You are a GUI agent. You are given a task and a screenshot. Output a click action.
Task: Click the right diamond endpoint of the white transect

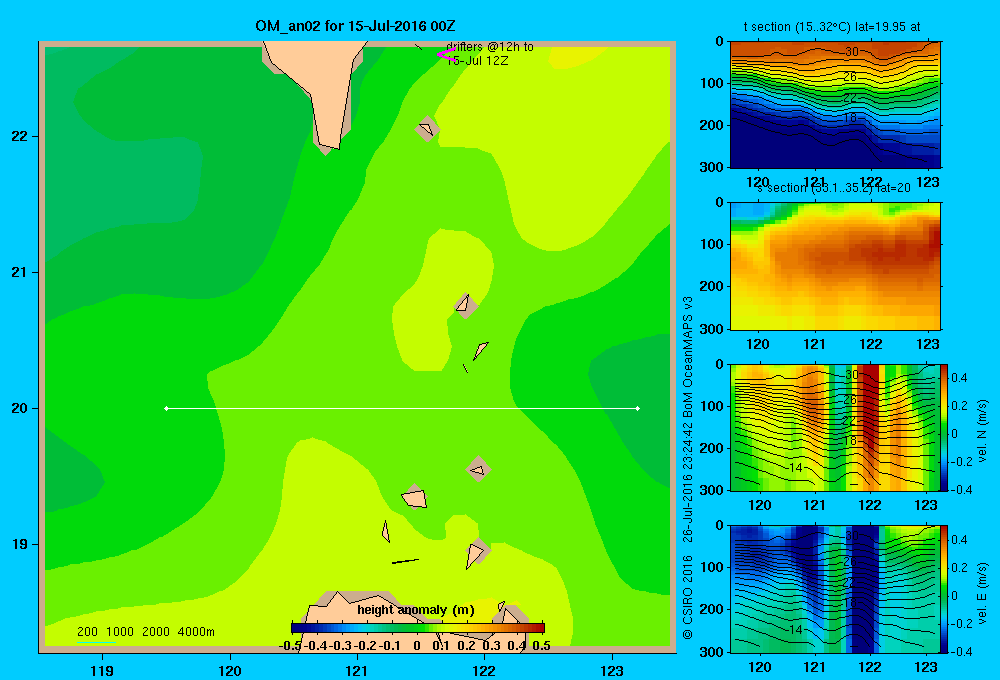(638, 408)
